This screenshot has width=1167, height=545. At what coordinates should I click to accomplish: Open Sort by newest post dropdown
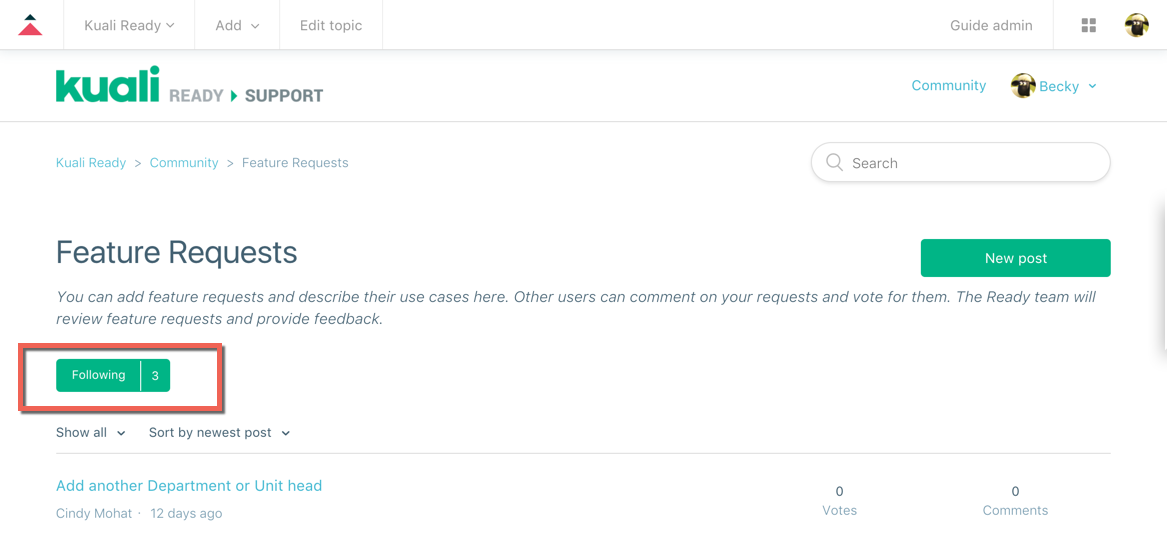click(x=219, y=433)
